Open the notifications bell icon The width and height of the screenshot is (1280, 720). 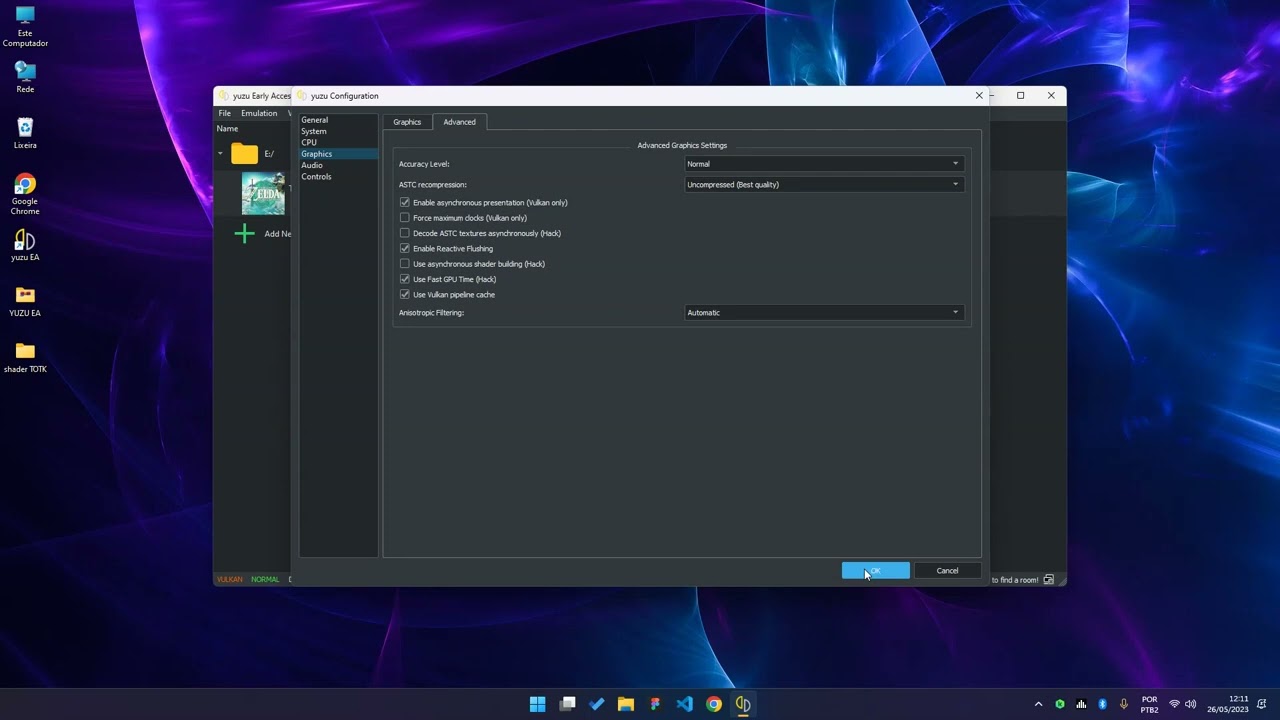[1262, 704]
